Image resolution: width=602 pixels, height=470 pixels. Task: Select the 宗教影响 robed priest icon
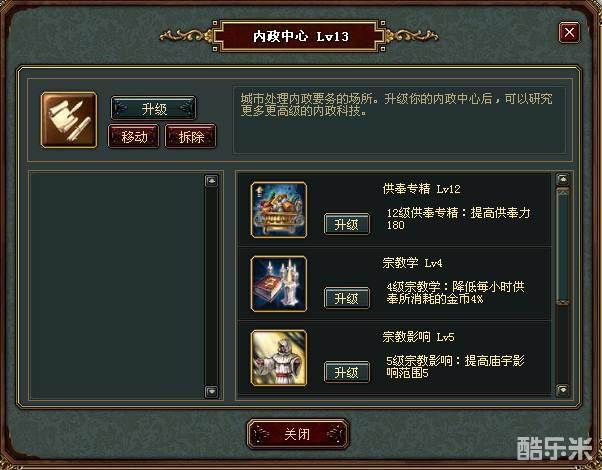[279, 358]
